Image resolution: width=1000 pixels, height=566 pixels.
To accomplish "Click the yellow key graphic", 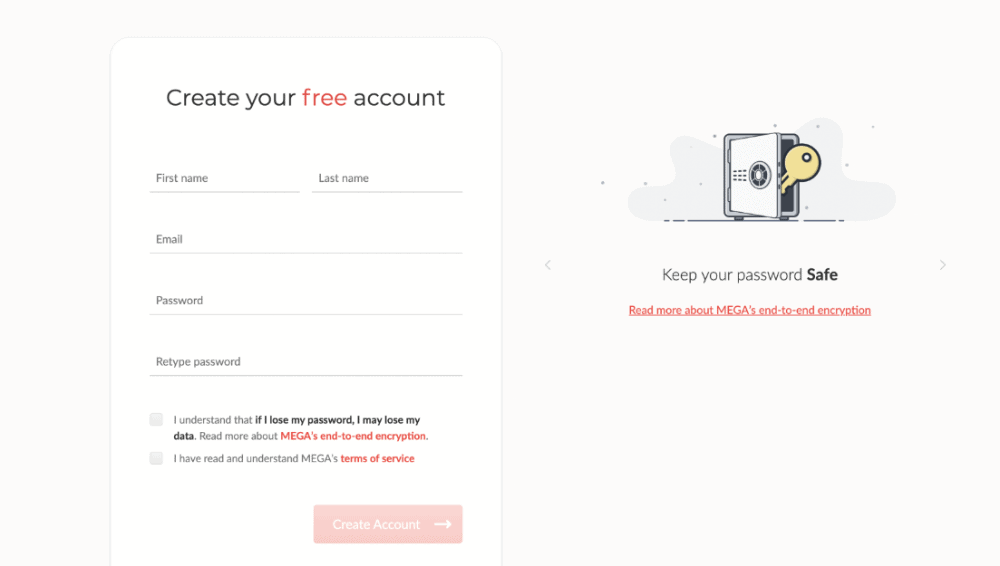I will tap(799, 166).
